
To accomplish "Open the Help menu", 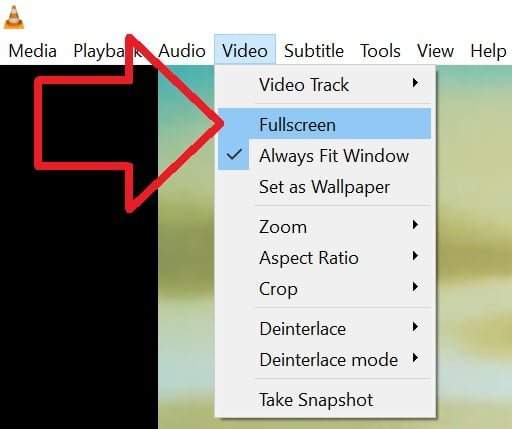I will (488, 51).
